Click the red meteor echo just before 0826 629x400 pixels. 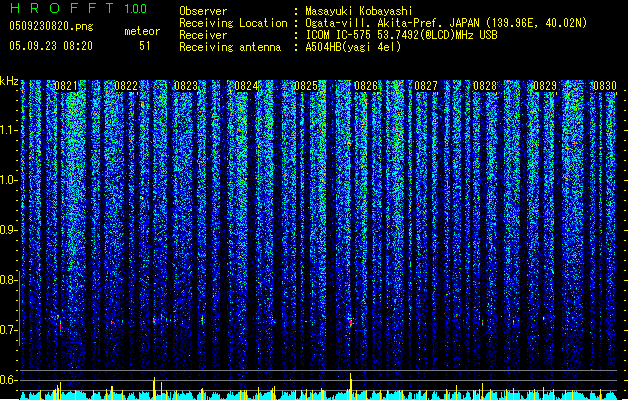[x=351, y=322]
